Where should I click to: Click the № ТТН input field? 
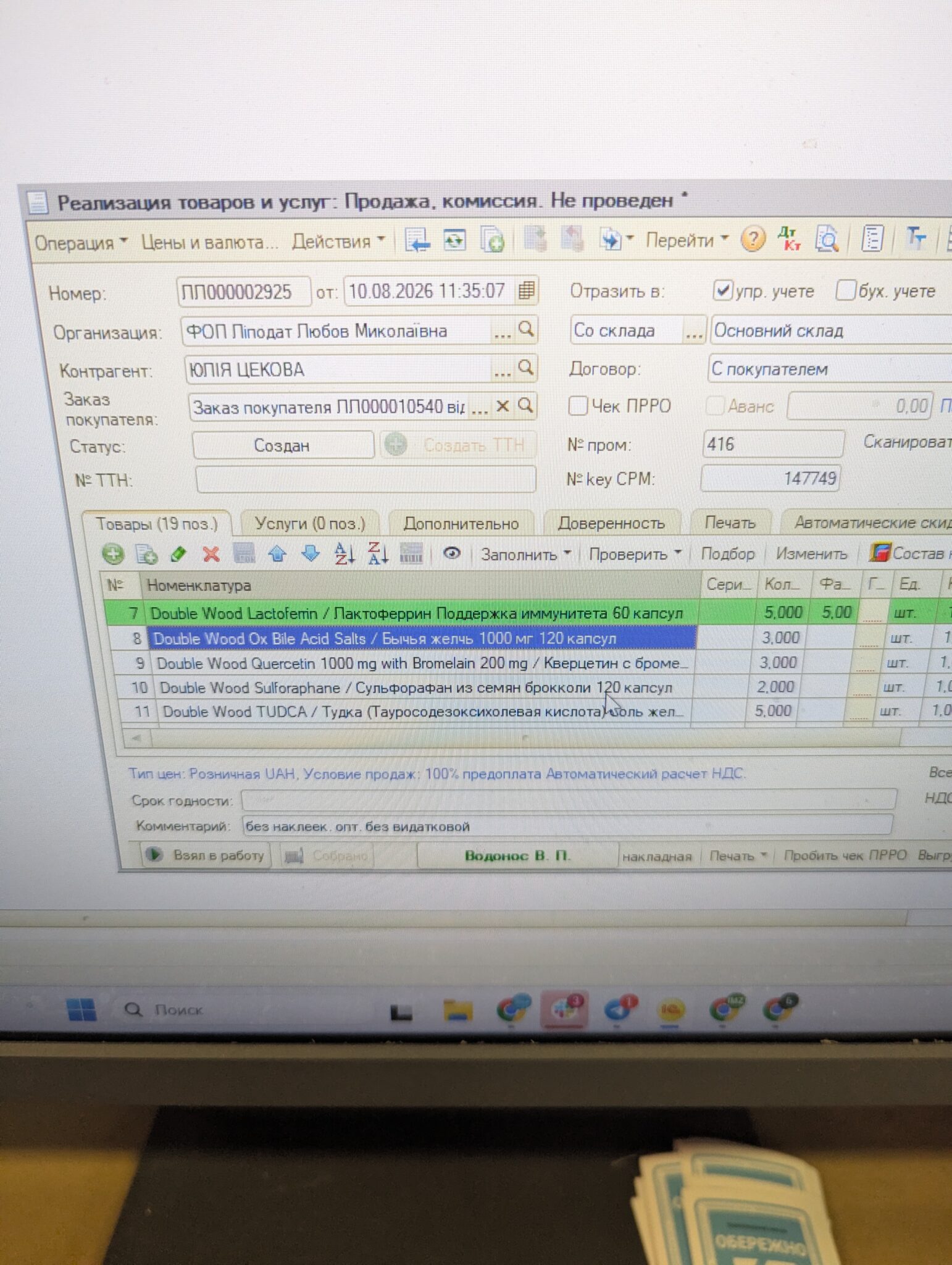click(x=365, y=479)
